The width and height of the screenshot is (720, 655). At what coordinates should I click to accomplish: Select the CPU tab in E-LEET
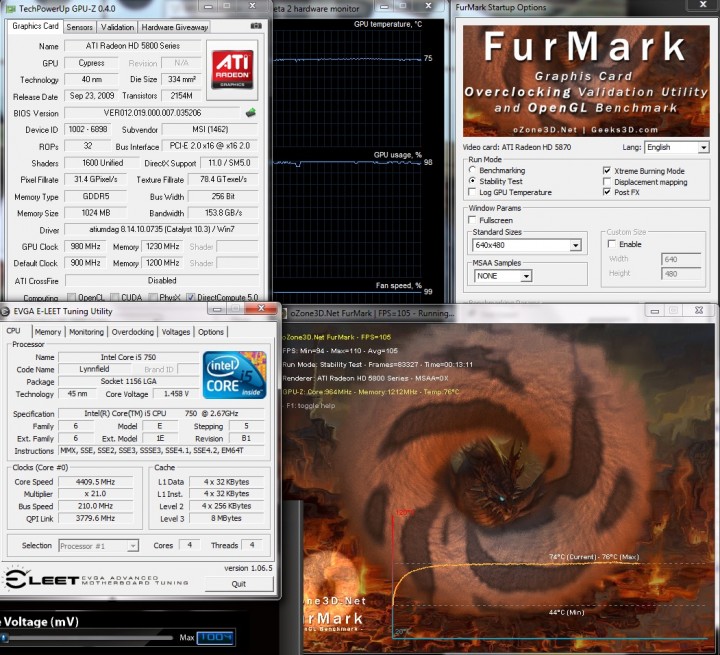pos(13,331)
